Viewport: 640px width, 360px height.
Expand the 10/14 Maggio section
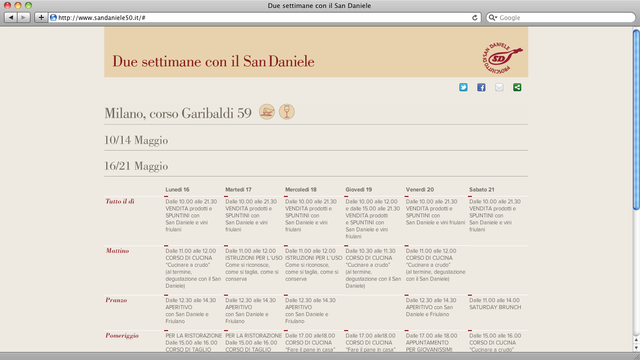136,140
